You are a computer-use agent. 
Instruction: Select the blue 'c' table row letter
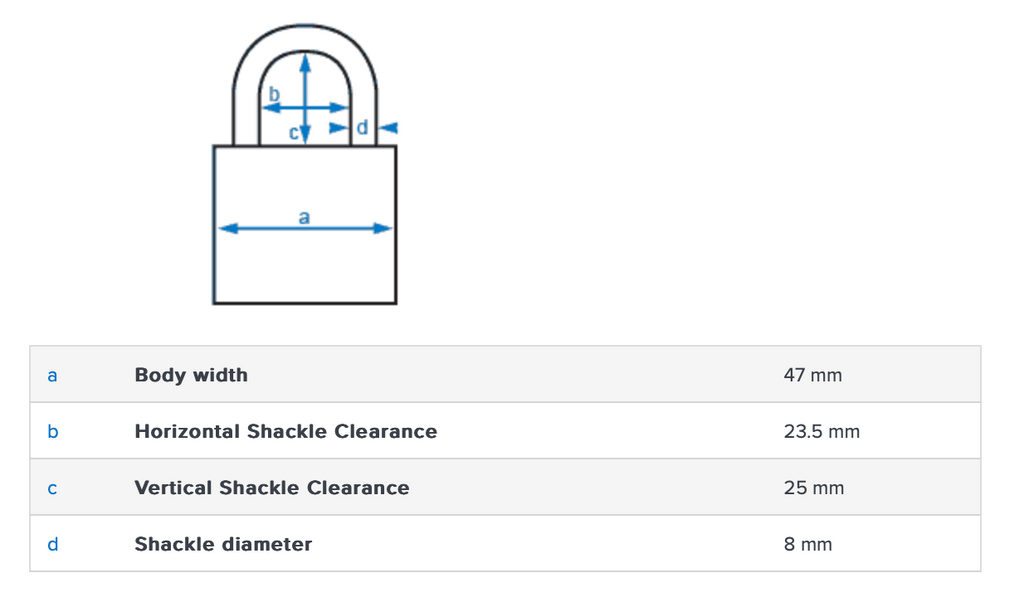pyautogui.click(x=52, y=489)
